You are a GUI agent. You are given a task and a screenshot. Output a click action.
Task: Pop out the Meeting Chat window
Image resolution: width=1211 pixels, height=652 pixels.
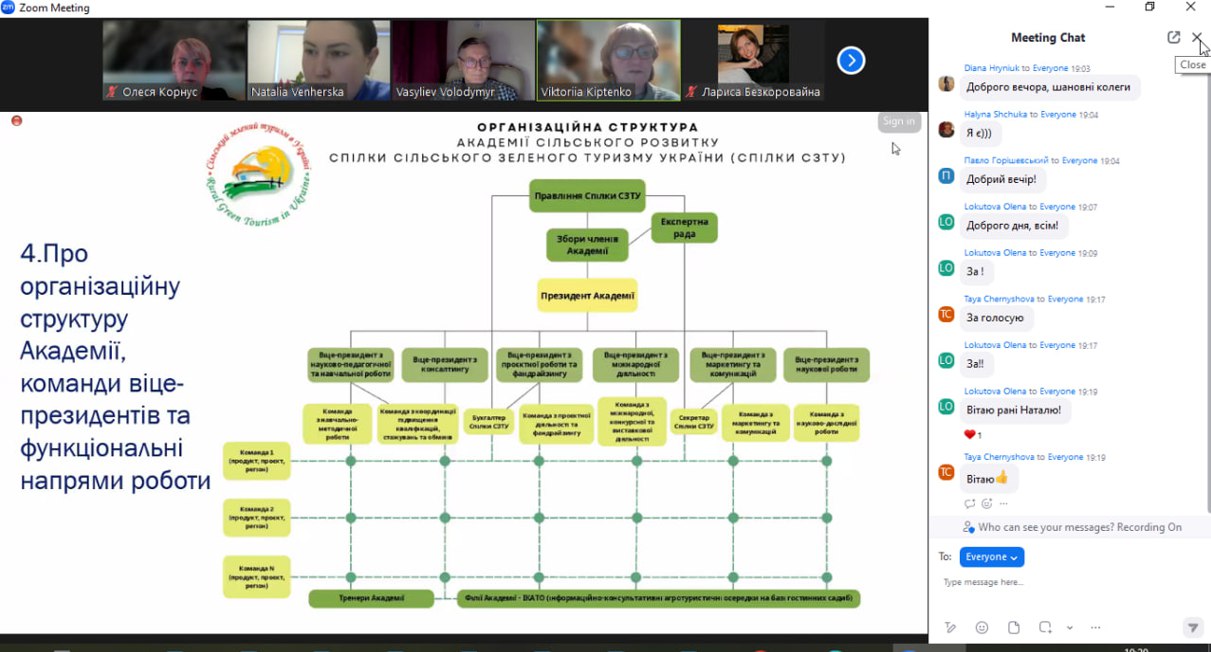click(1173, 37)
